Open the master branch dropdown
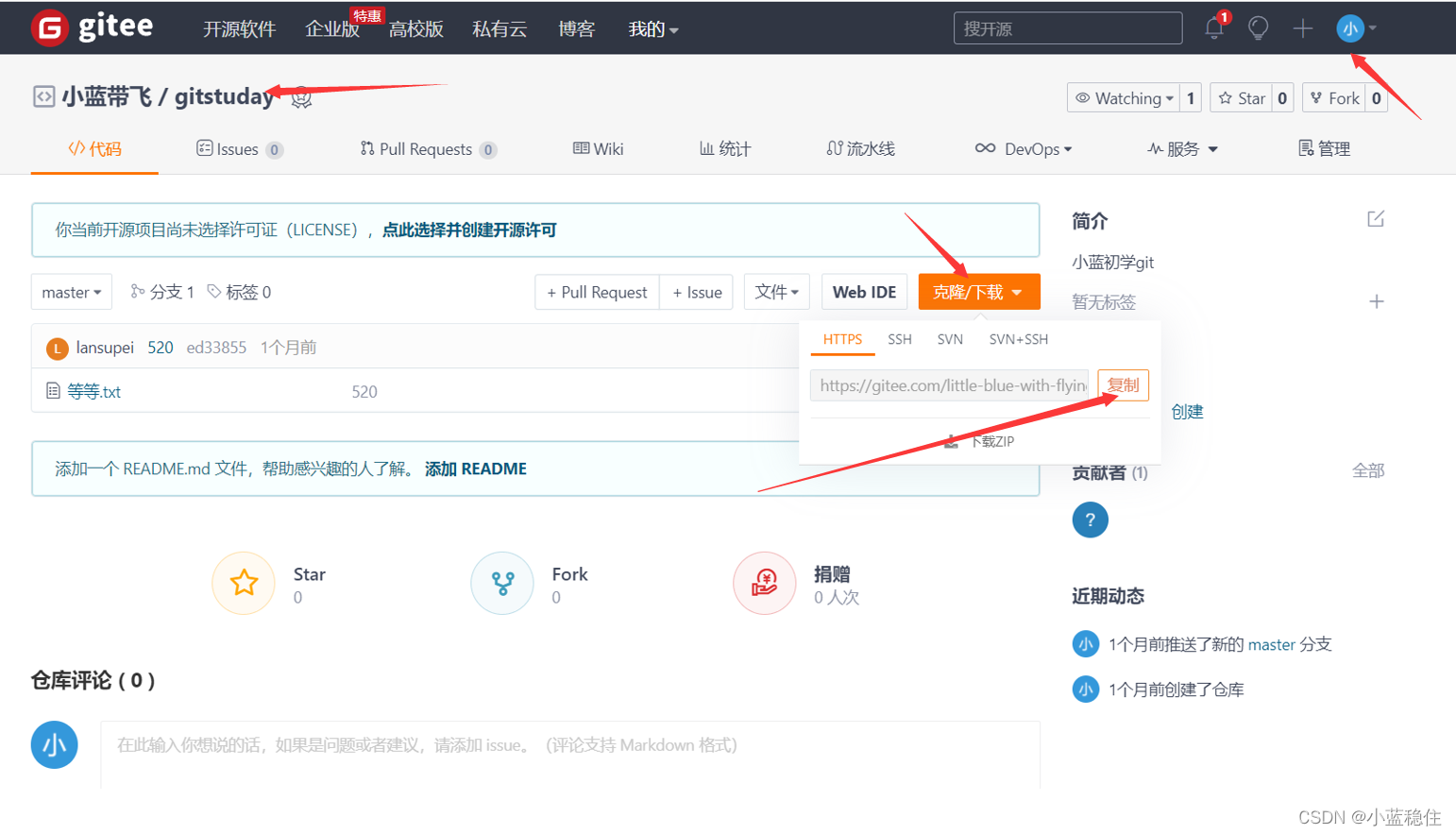The height and width of the screenshot is (835, 1456). [72, 292]
